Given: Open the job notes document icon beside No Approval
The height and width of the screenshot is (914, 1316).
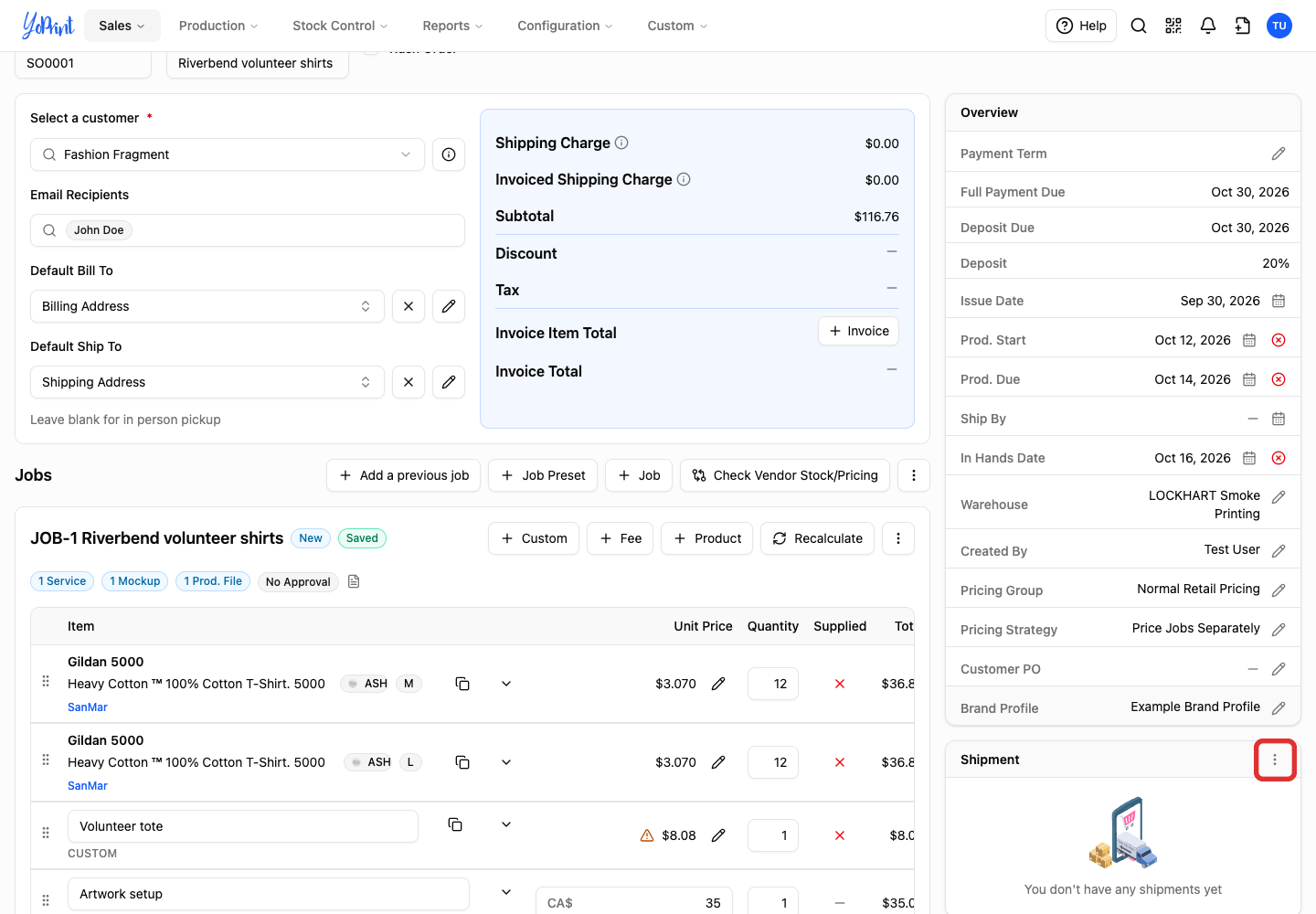Looking at the screenshot, I should tap(354, 581).
